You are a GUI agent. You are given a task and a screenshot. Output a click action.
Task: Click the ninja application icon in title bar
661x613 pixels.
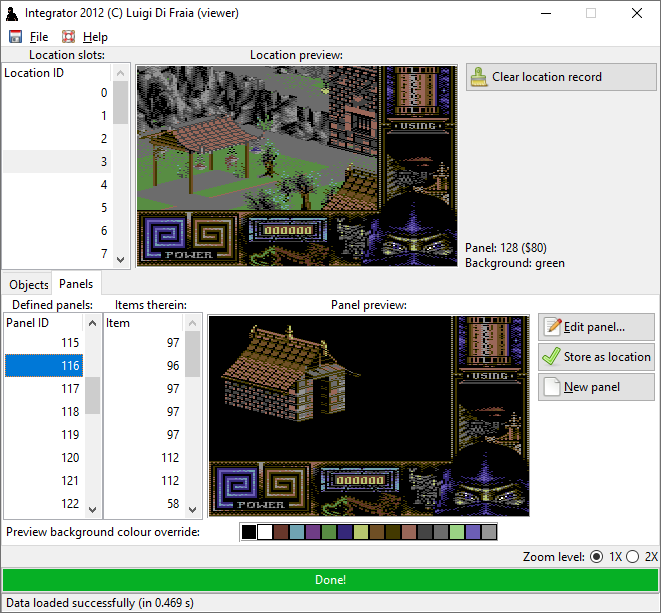[x=12, y=13]
